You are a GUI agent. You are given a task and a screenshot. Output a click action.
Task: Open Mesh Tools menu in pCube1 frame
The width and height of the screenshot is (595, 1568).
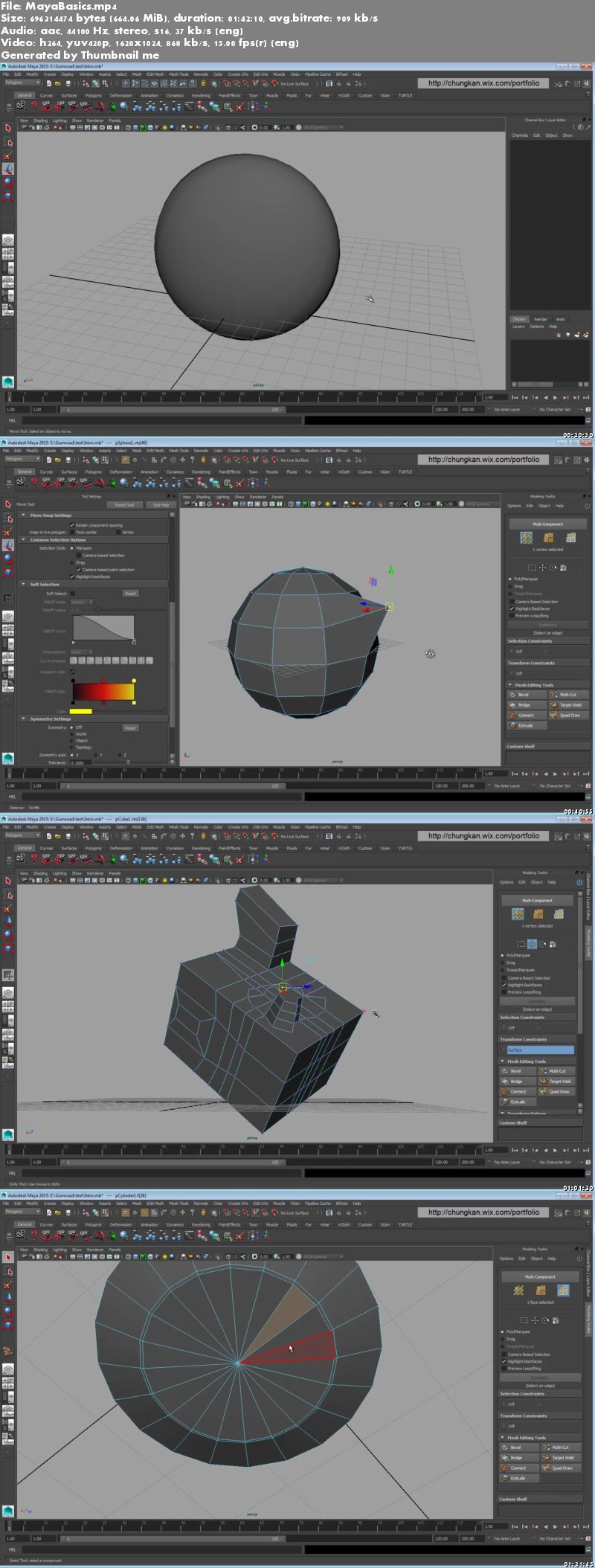[178, 827]
